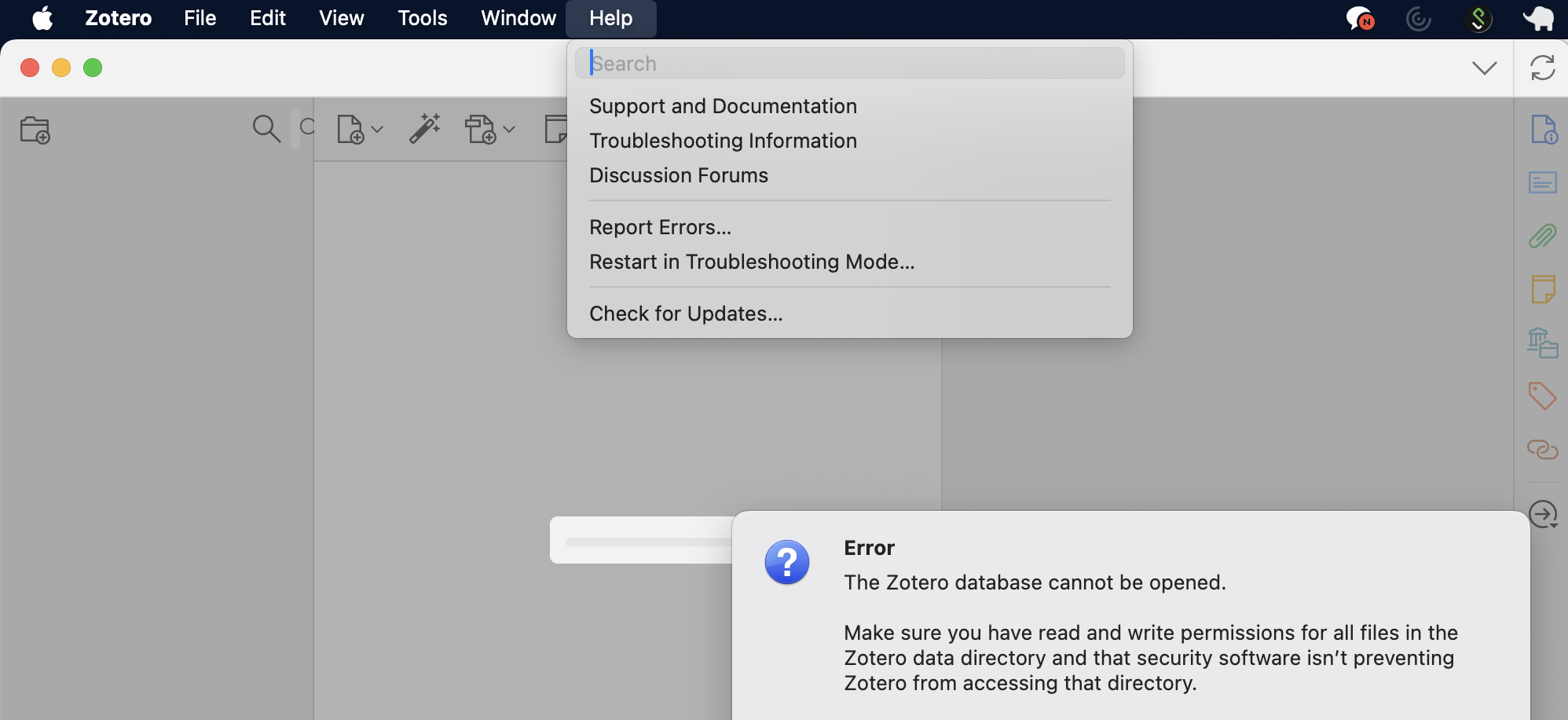Click the Add Attachment icon

(481, 129)
